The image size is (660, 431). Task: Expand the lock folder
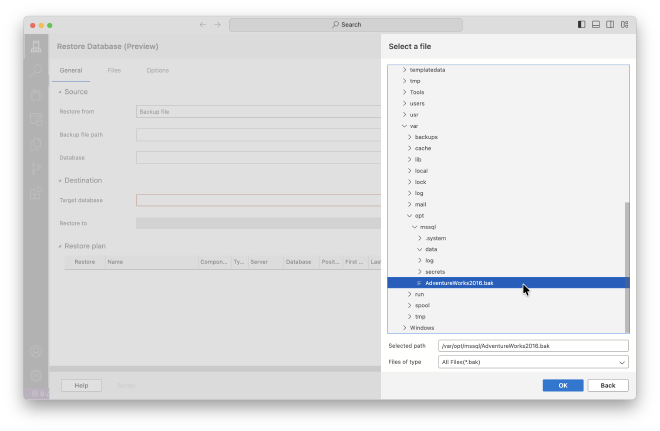409,182
